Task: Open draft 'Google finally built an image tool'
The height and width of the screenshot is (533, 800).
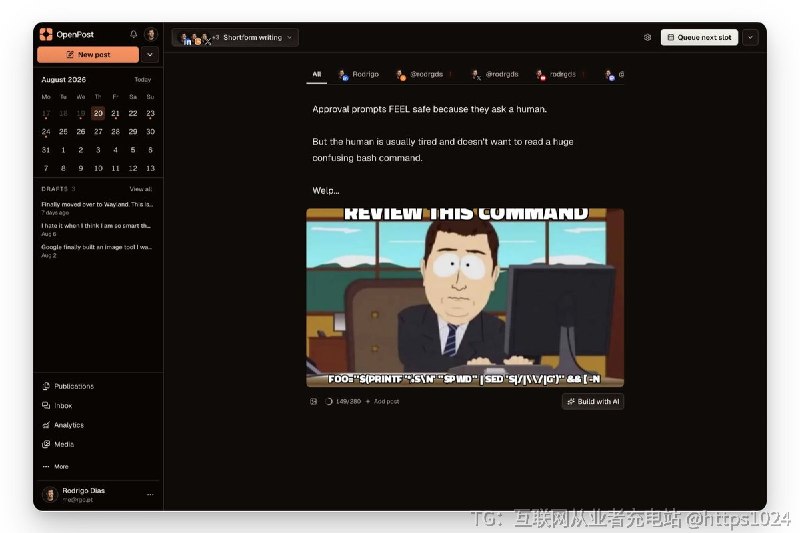Action: 96,250
